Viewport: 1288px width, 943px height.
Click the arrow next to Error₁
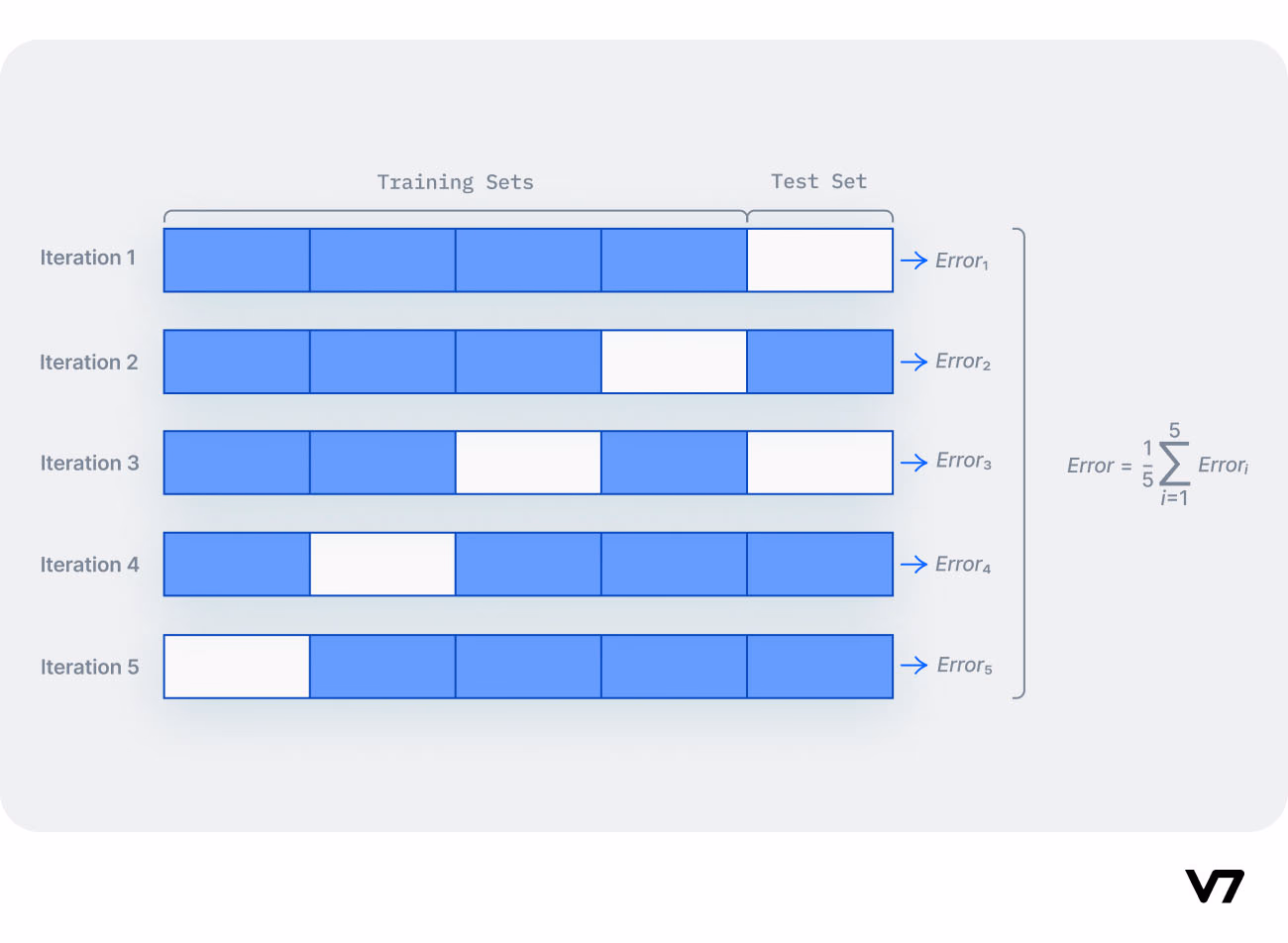pyautogui.click(x=913, y=261)
